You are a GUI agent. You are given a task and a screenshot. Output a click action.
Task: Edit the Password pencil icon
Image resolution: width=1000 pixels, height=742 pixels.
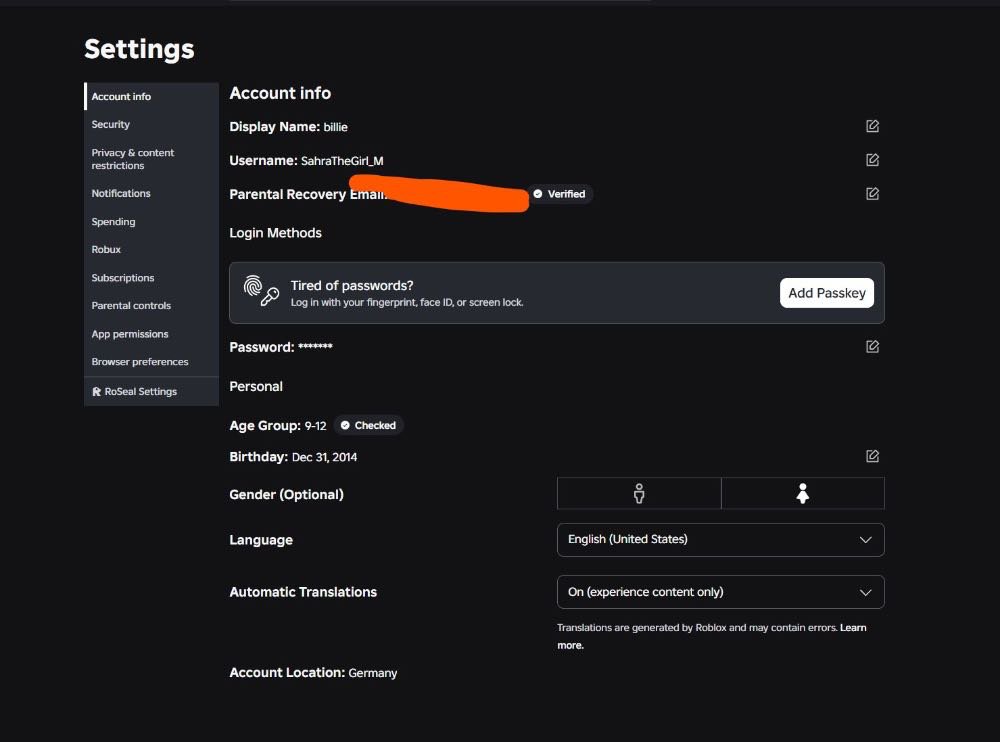872,346
